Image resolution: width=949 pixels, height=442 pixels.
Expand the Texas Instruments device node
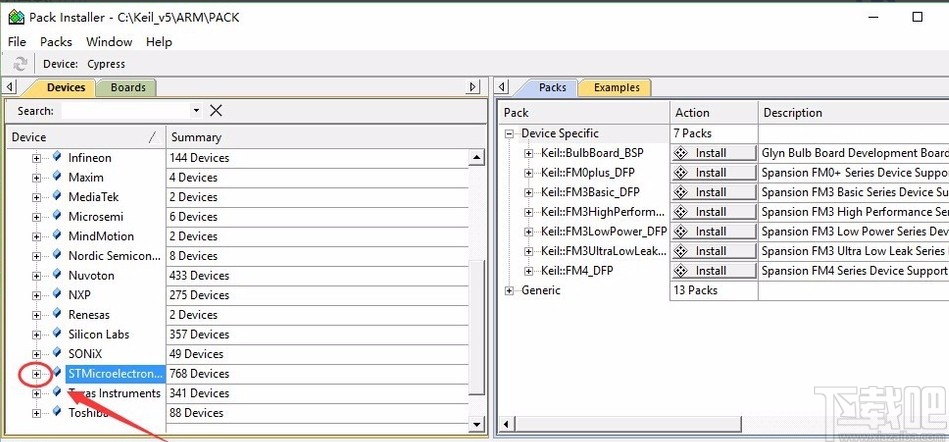tap(36, 394)
